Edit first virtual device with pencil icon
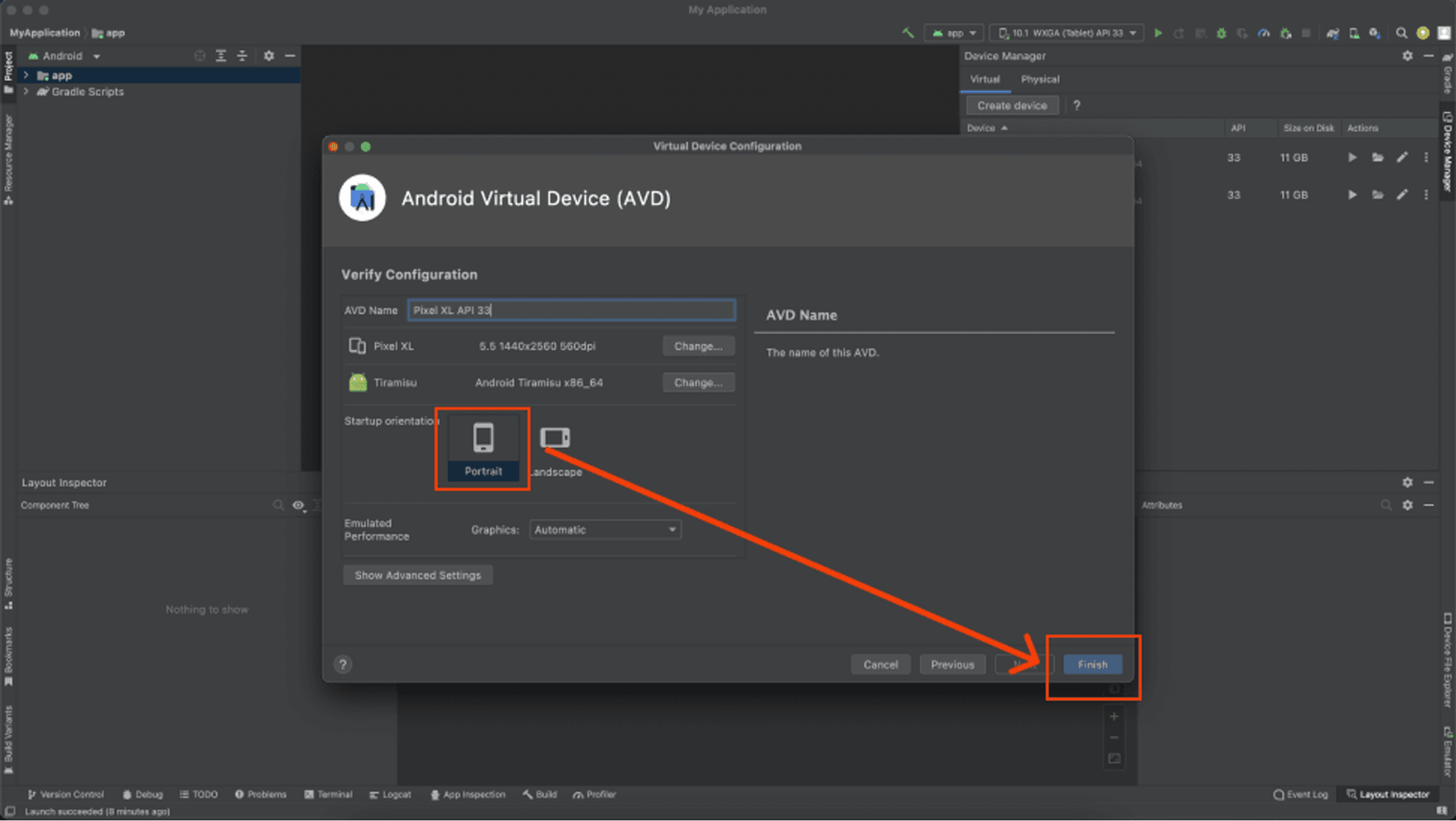1456x821 pixels. point(1402,157)
